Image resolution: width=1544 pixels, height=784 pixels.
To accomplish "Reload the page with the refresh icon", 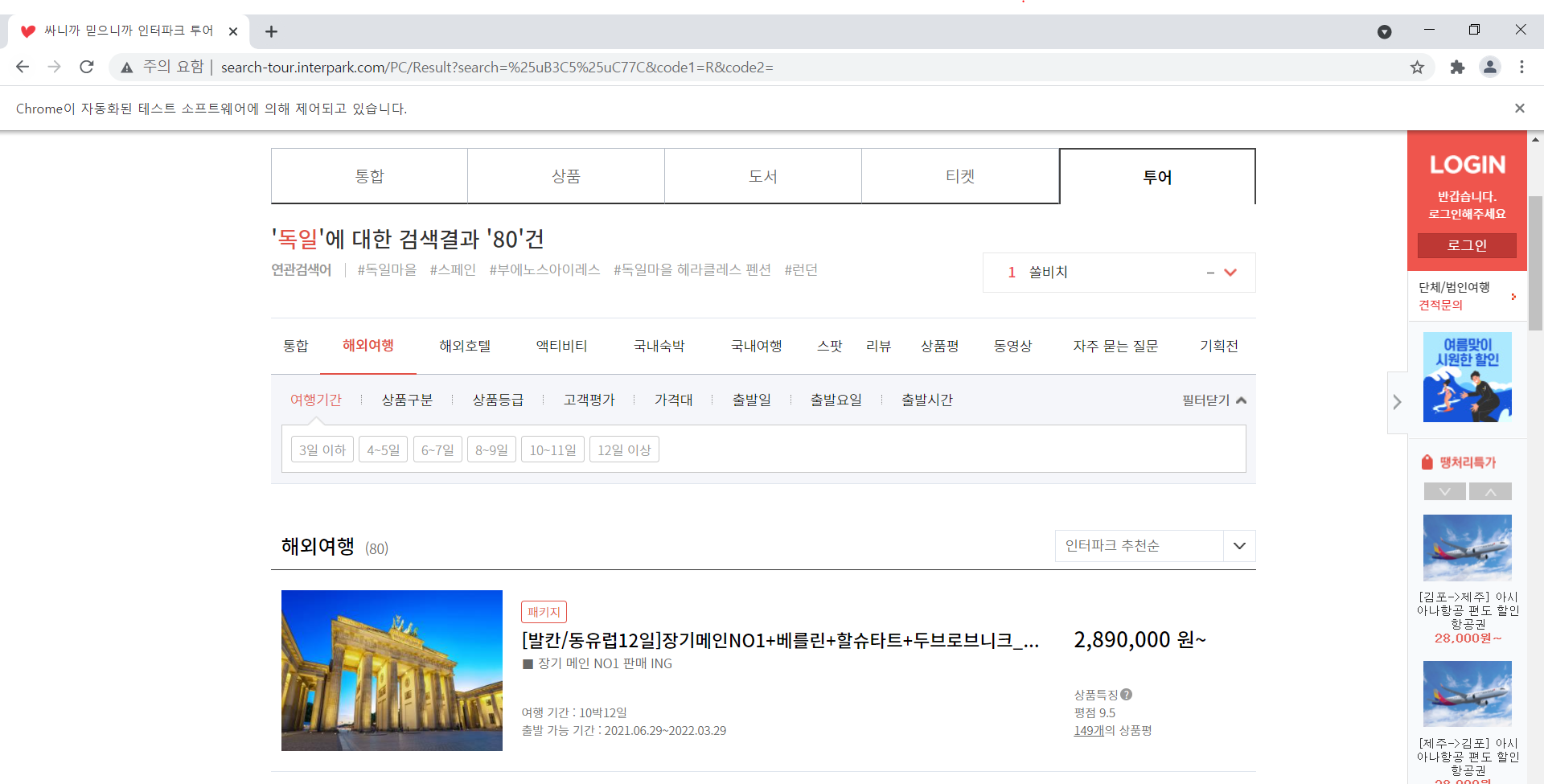I will 87,67.
